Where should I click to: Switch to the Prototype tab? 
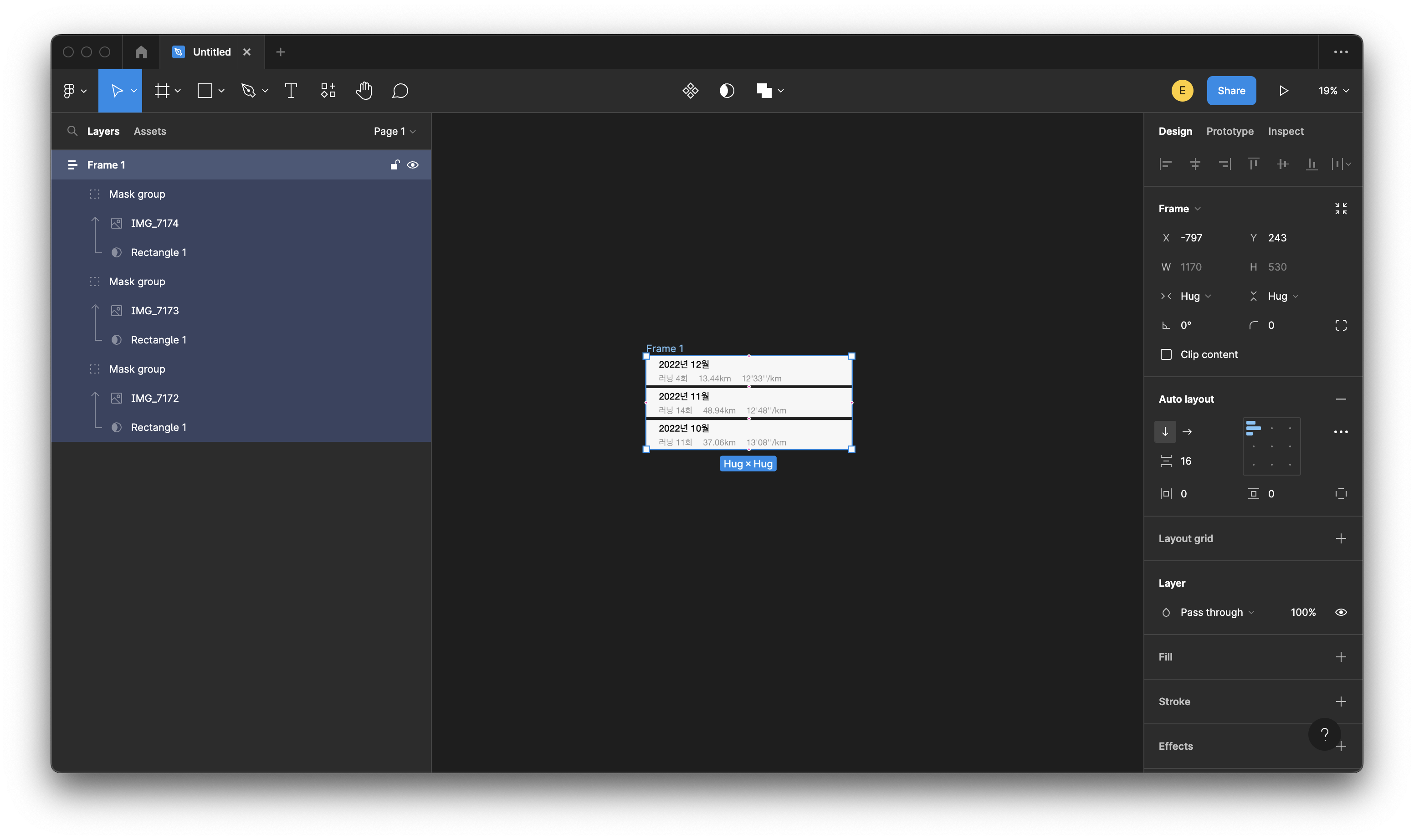click(1230, 131)
